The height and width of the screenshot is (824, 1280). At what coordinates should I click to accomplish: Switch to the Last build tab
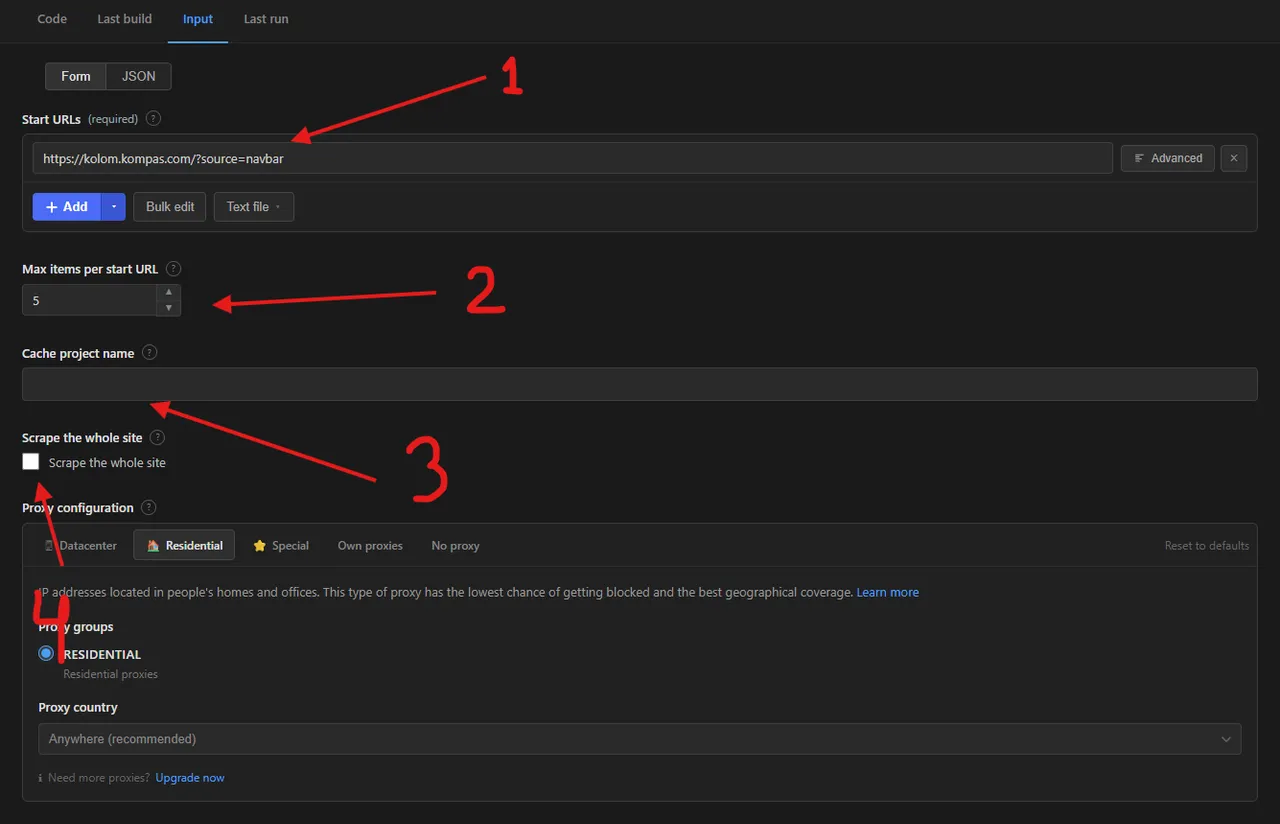coord(125,19)
